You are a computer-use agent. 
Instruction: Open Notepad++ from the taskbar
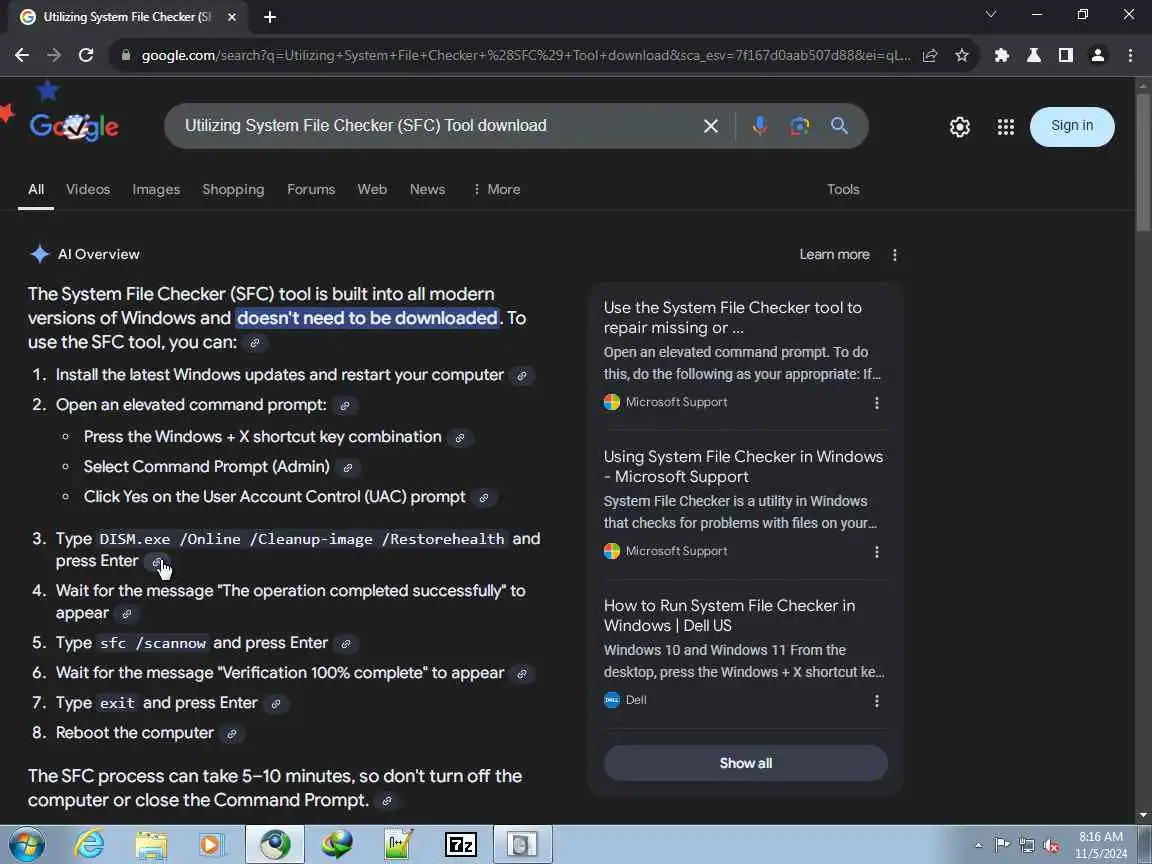tap(398, 845)
